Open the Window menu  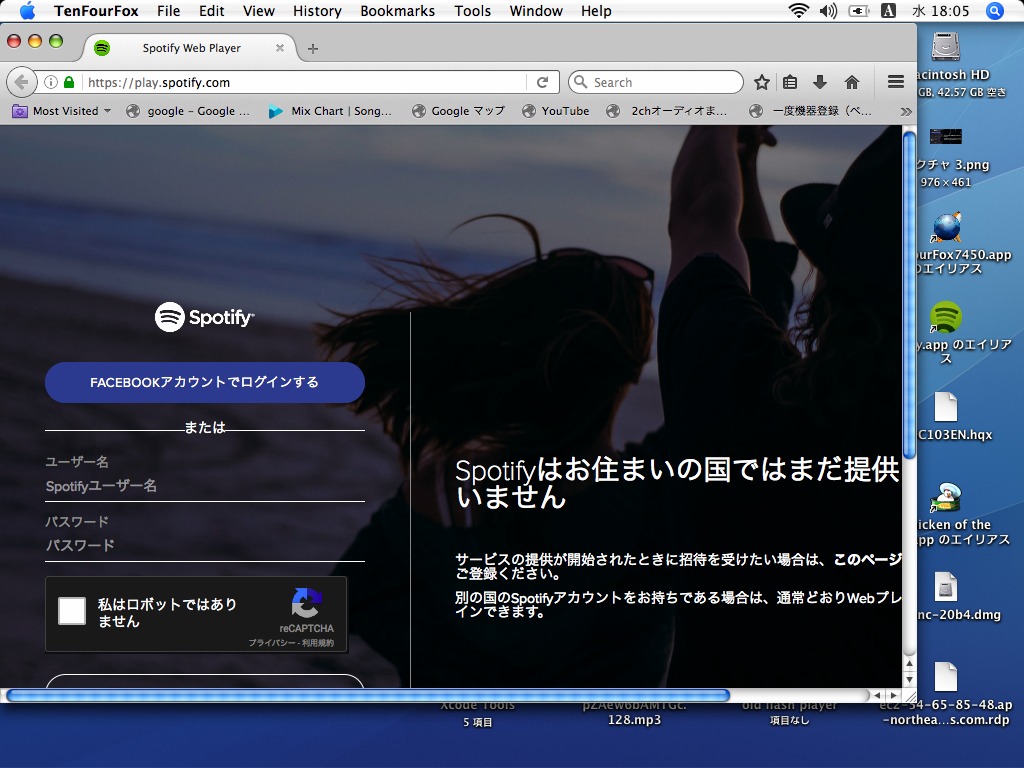click(536, 11)
